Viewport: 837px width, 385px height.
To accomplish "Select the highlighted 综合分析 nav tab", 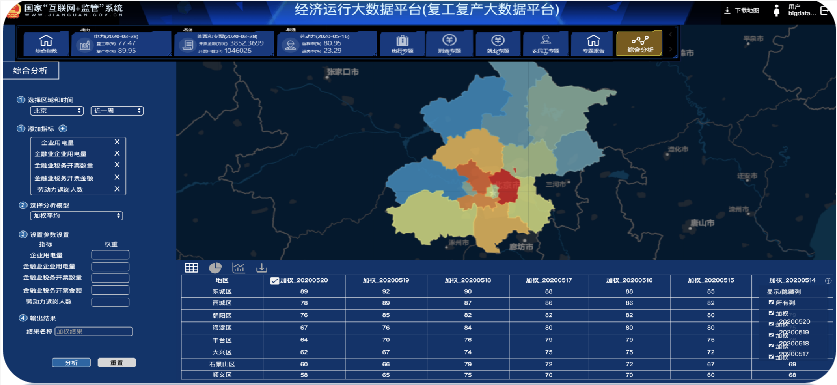I will (639, 43).
